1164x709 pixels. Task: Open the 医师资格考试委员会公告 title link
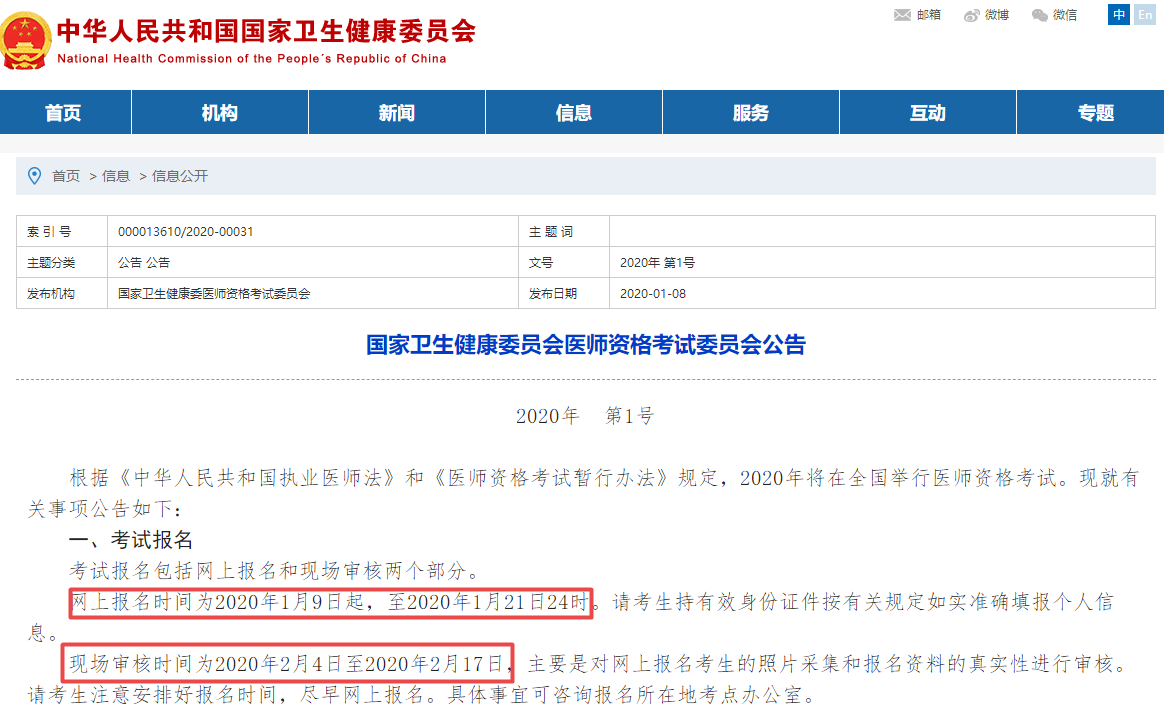[581, 345]
